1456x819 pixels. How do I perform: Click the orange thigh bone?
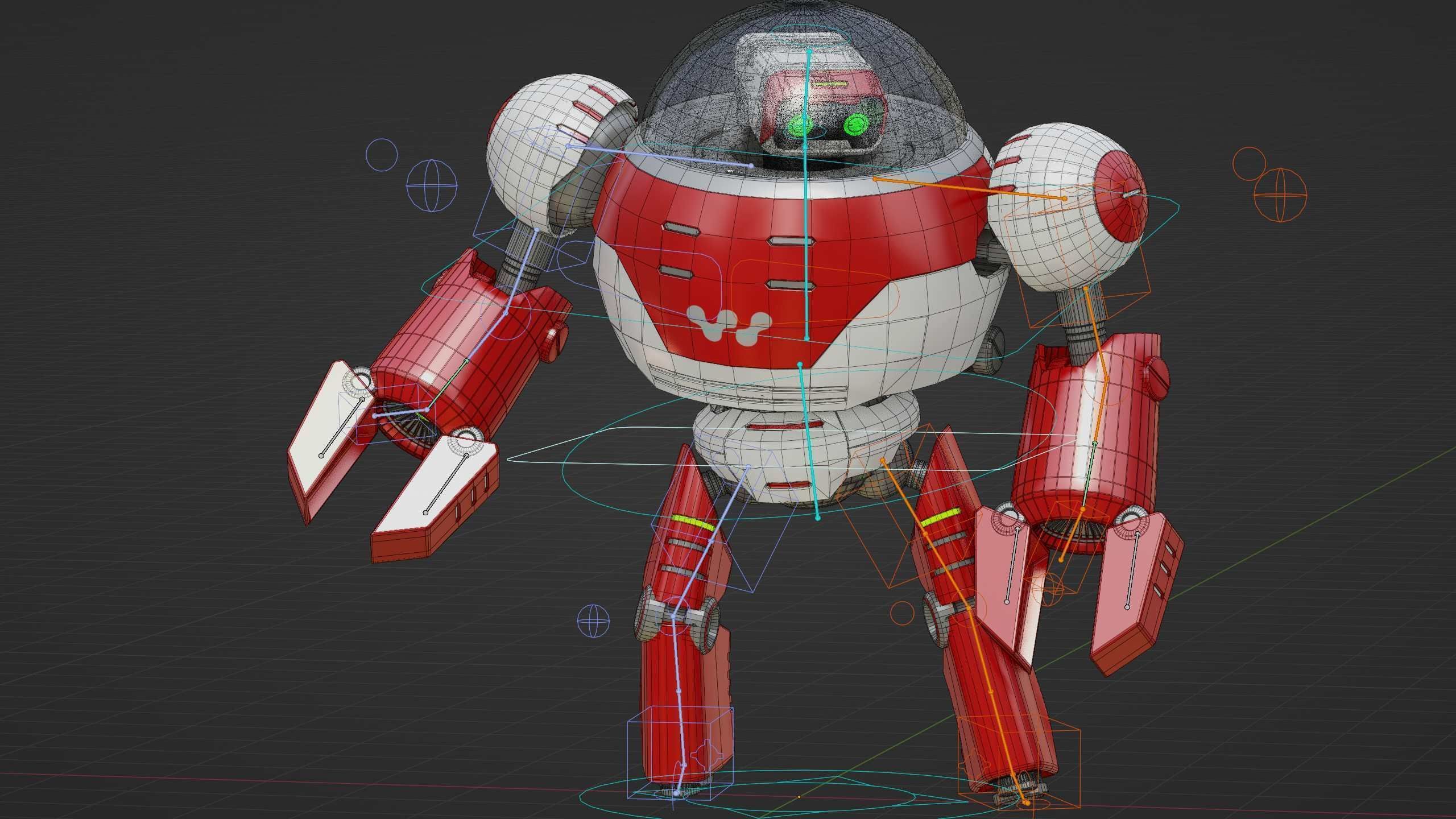coord(926,535)
